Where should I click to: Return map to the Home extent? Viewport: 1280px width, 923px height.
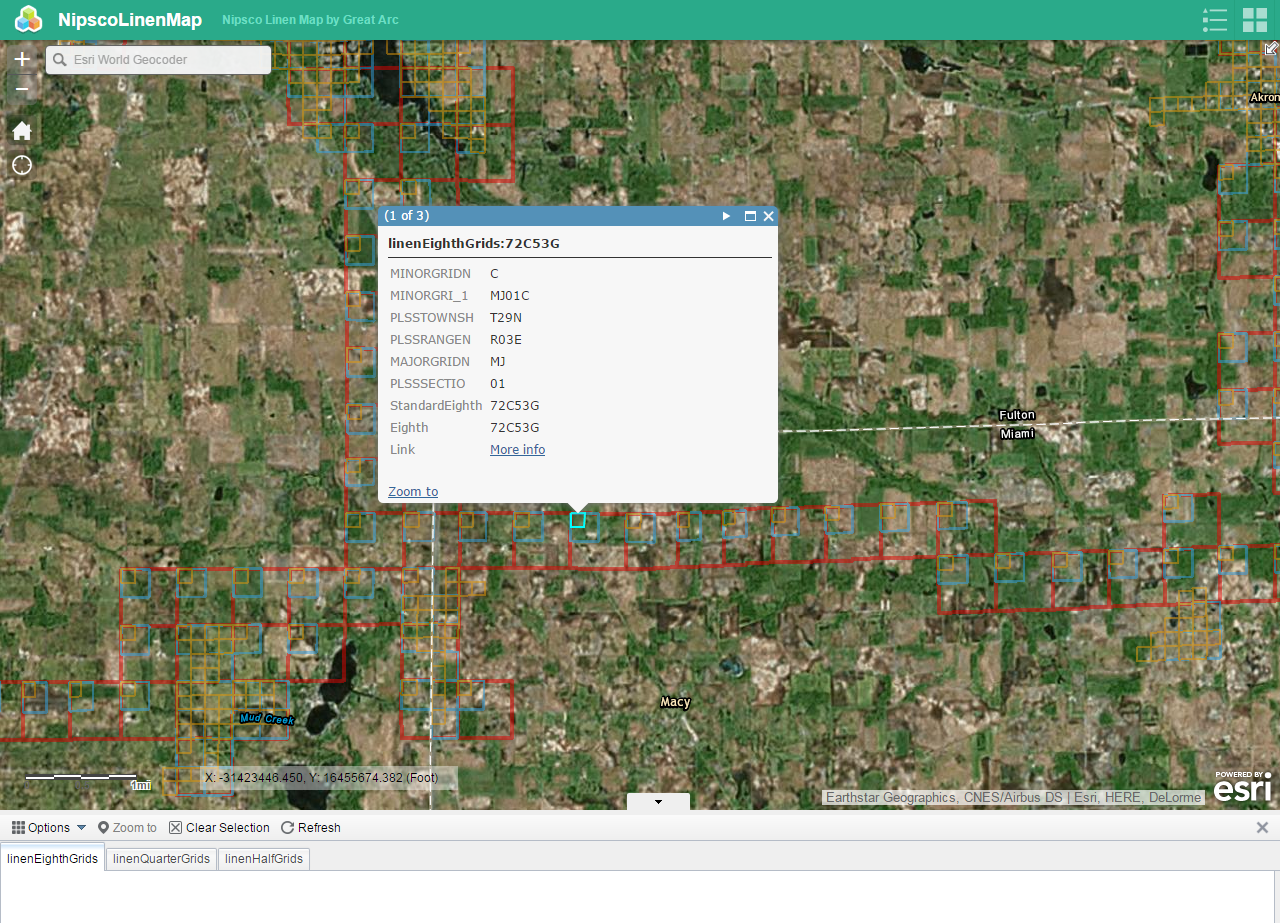click(x=22, y=131)
